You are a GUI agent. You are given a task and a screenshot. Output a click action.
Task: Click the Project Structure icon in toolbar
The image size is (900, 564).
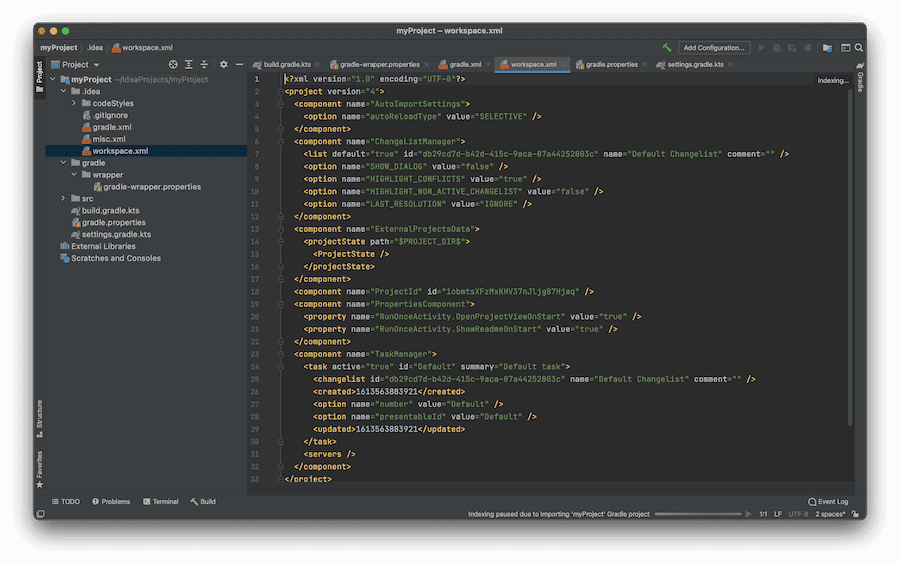[827, 47]
